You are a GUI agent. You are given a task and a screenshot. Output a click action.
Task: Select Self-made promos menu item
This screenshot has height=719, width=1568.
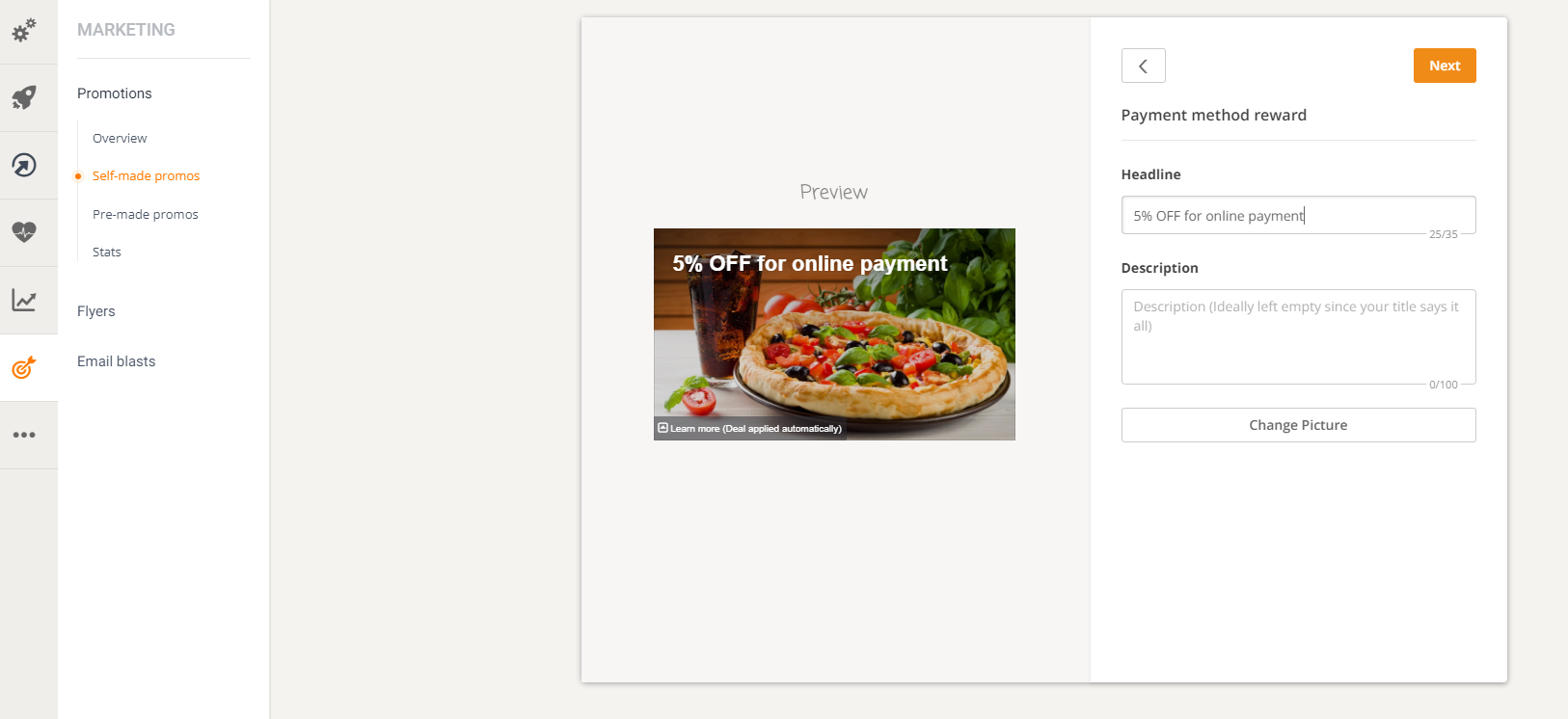tap(147, 175)
